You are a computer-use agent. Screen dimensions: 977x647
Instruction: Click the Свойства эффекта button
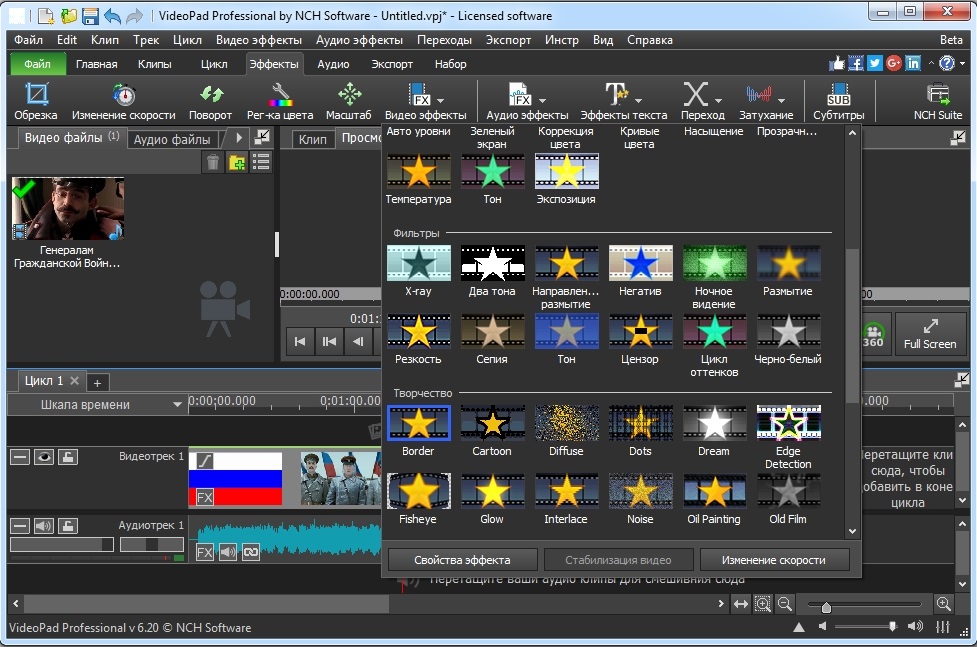460,559
